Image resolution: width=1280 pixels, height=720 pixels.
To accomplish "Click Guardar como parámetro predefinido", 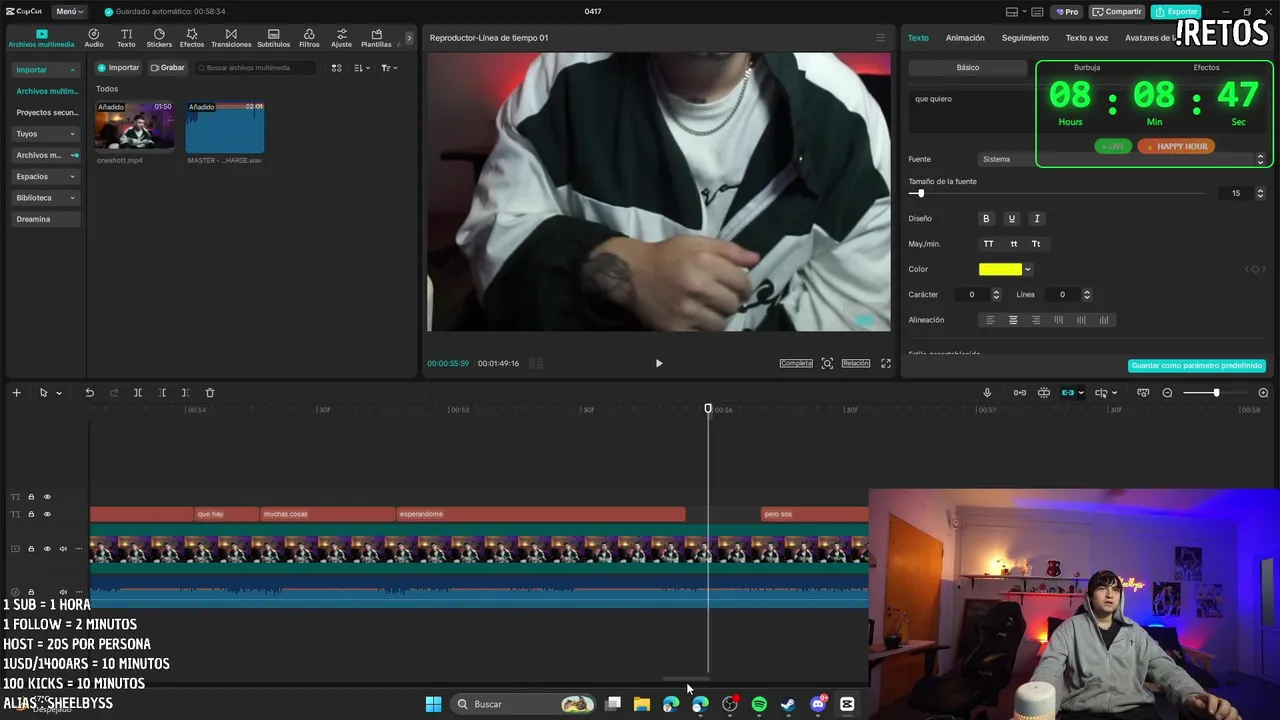I will pyautogui.click(x=1197, y=366).
